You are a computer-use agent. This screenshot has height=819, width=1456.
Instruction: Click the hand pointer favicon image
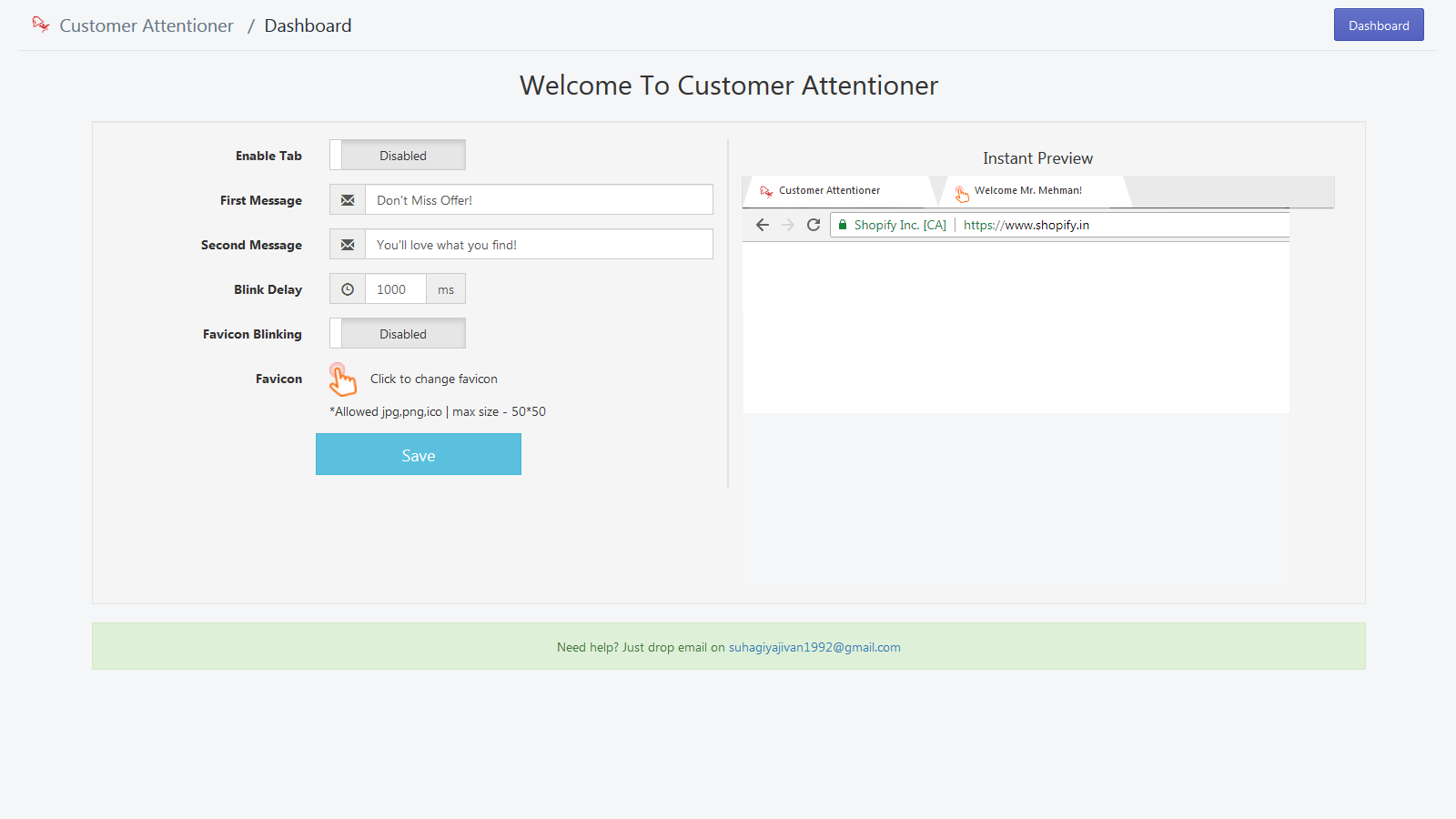click(x=342, y=379)
